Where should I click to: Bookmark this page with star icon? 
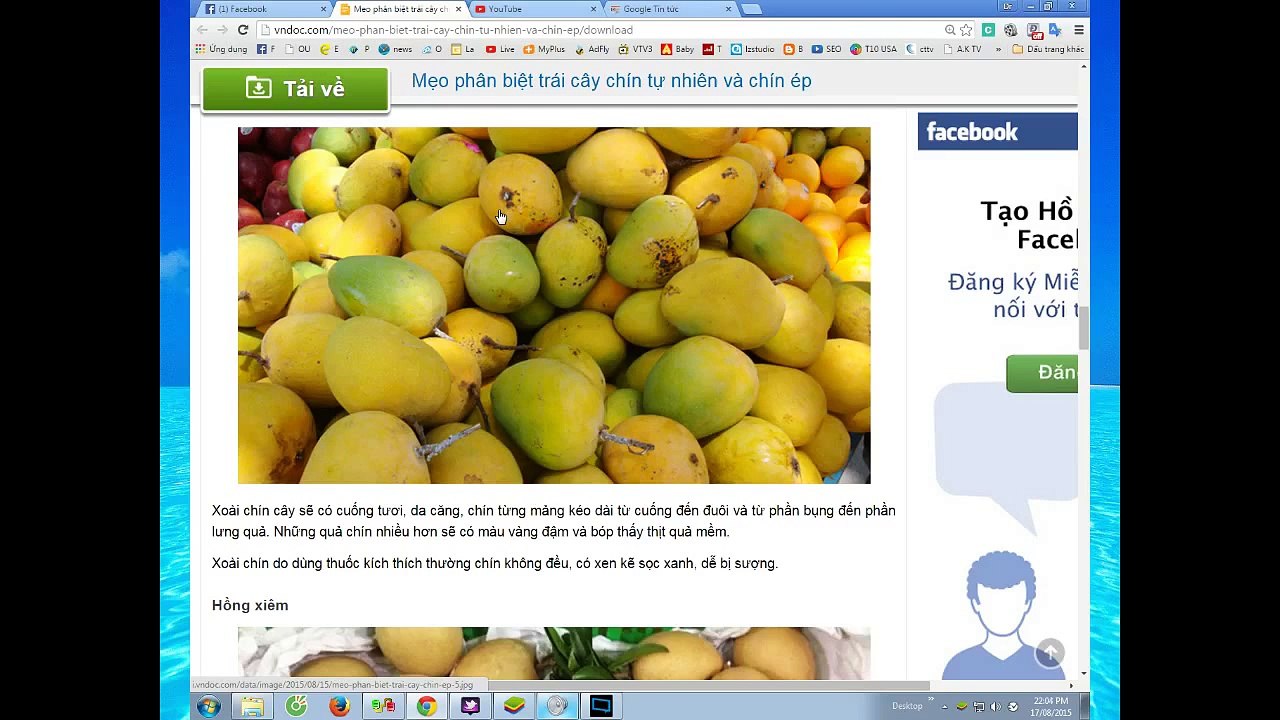point(966,30)
